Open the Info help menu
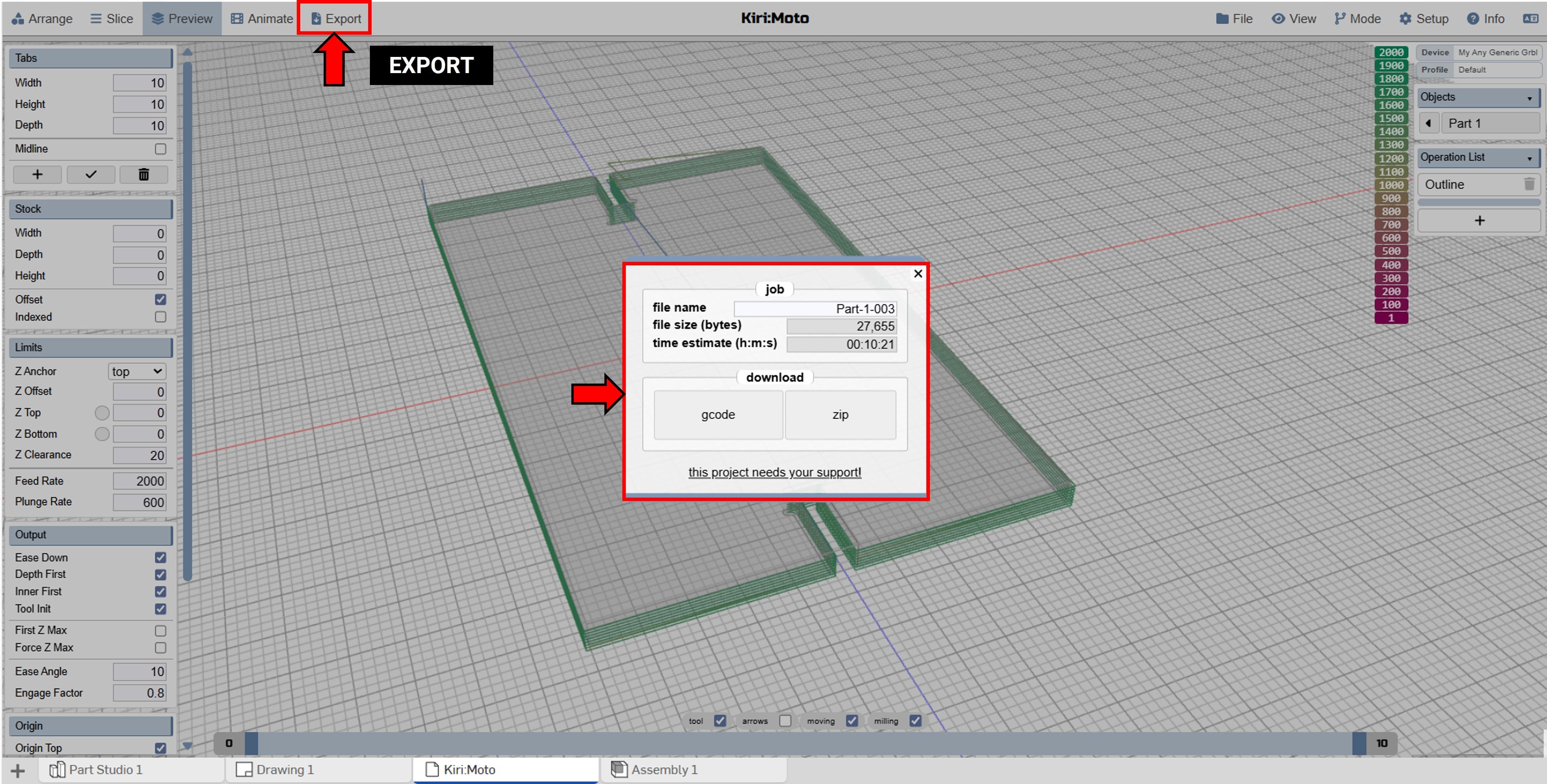 click(x=1486, y=19)
